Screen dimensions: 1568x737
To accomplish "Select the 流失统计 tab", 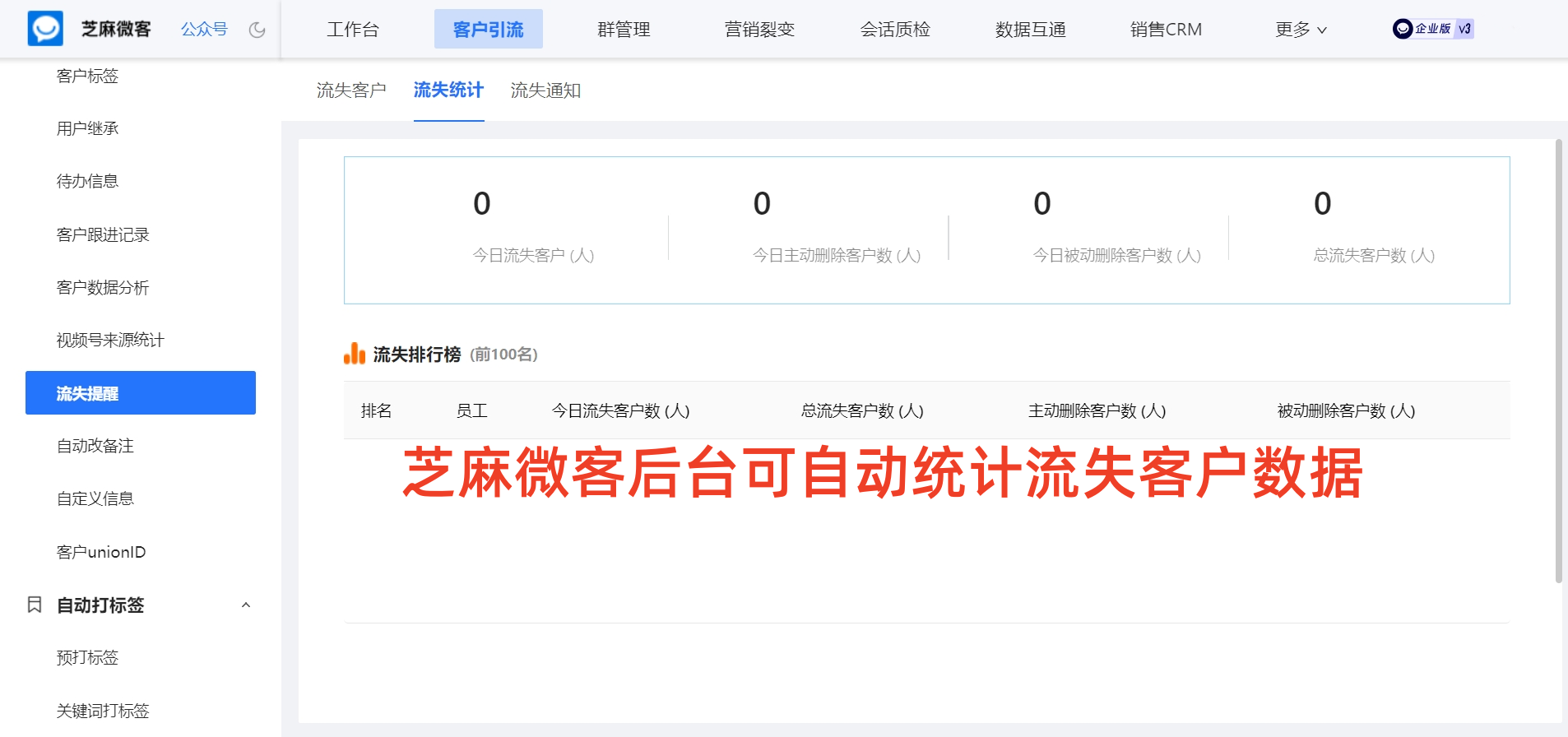I will 448,90.
